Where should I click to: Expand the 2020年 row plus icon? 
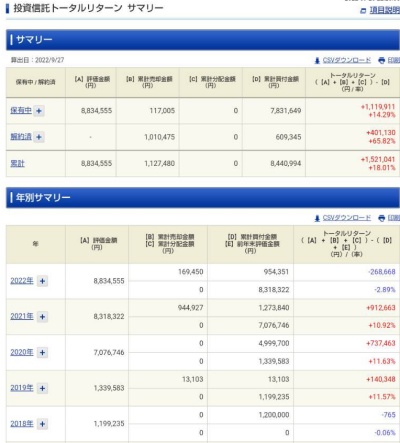click(x=42, y=352)
